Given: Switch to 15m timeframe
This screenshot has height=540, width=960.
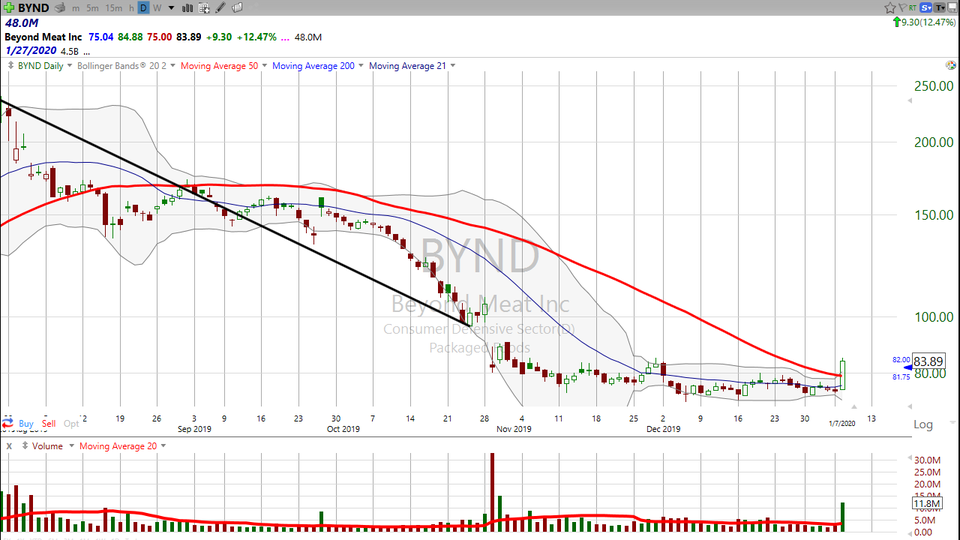Looking at the screenshot, I should click(114, 8).
